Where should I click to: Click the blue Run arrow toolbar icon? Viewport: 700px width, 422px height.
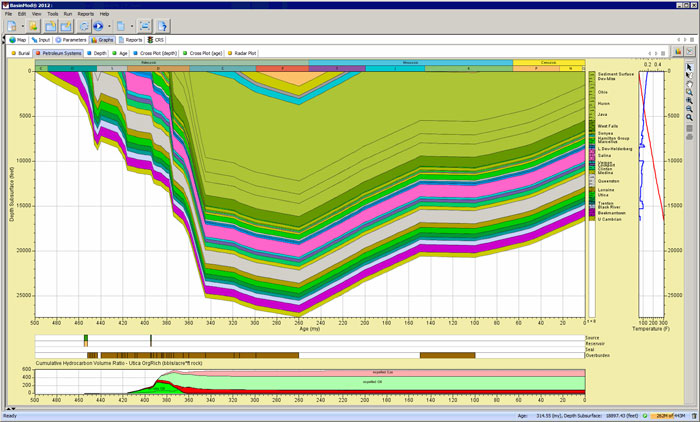tap(98, 26)
